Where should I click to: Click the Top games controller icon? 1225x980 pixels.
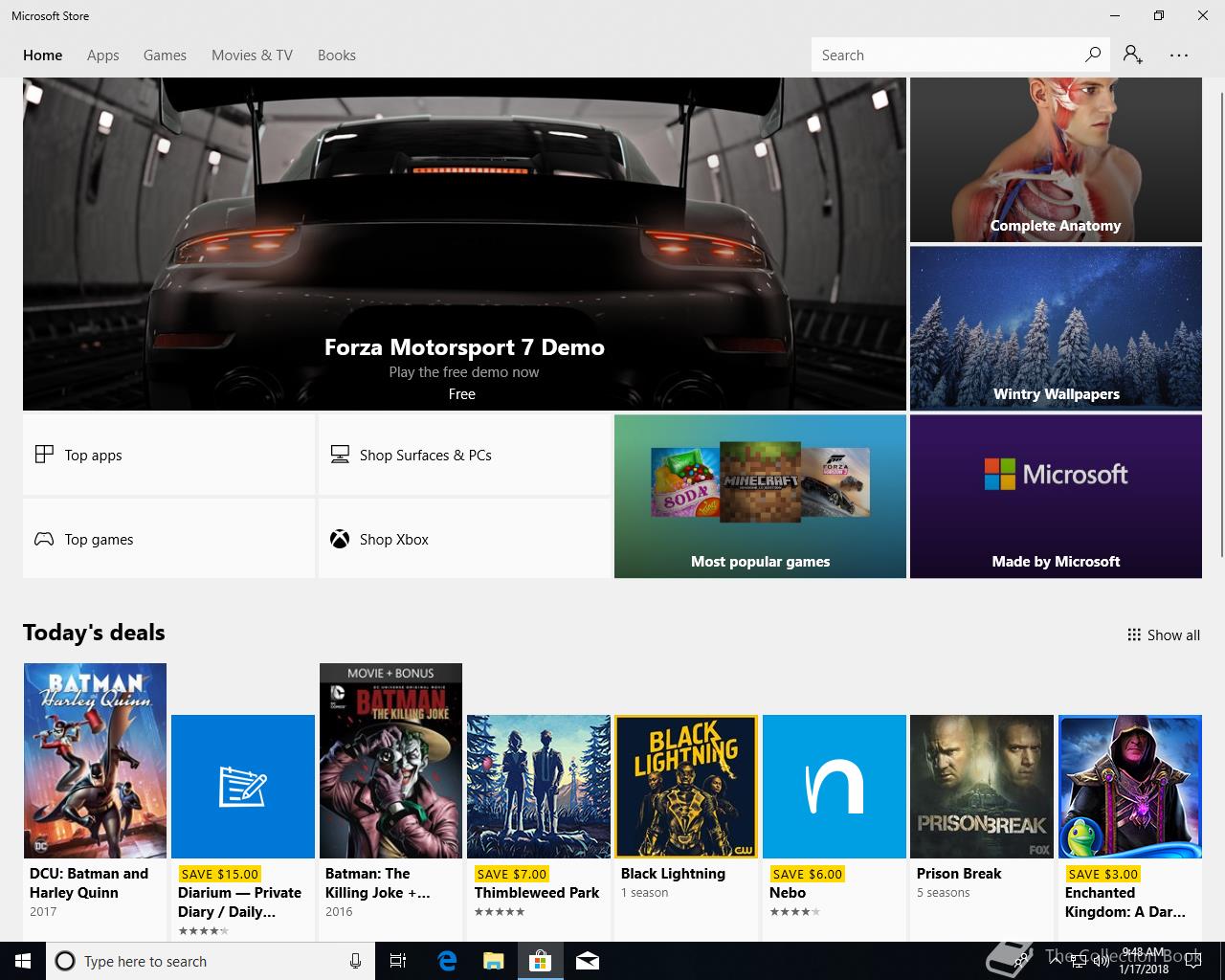(44, 539)
